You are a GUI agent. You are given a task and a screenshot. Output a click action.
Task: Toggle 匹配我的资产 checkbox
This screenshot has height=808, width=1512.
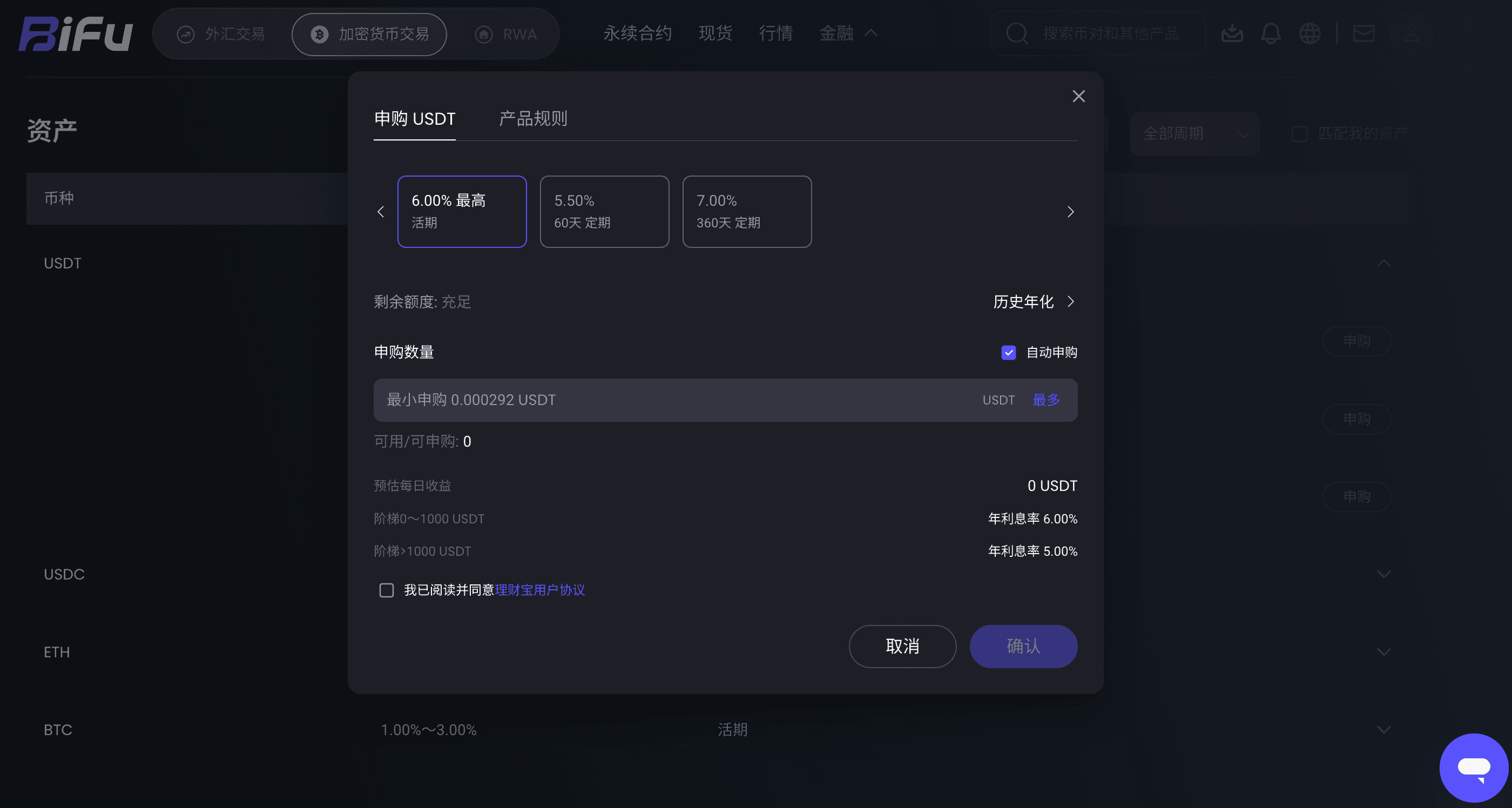1299,134
